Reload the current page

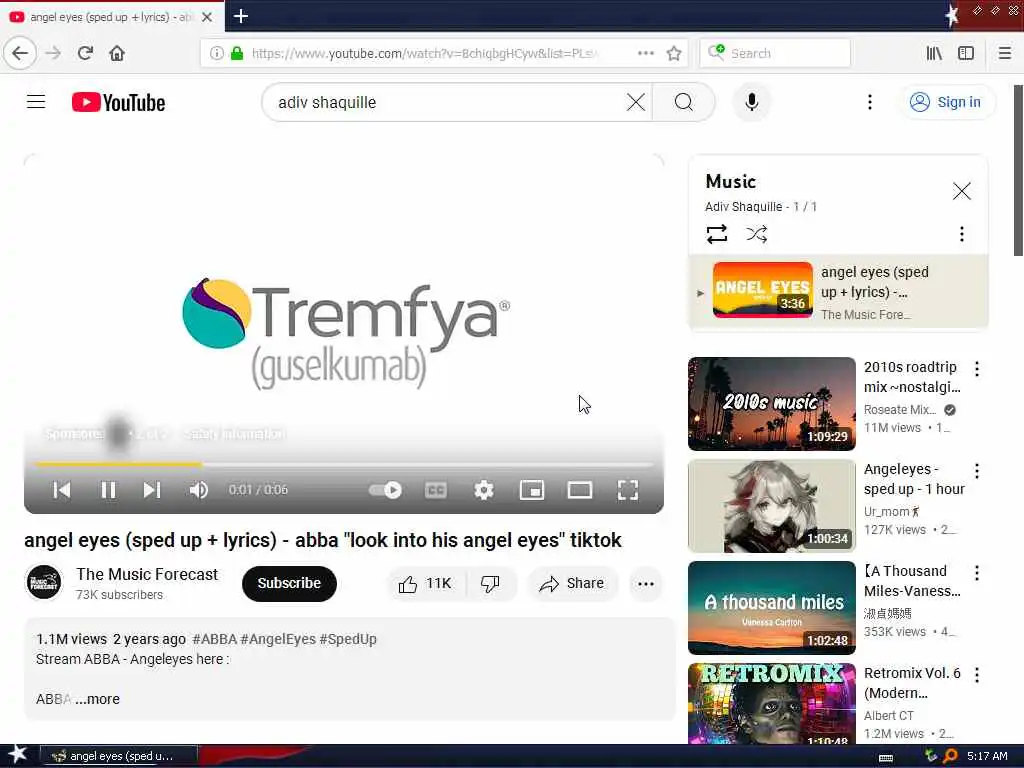pyautogui.click(x=85, y=53)
